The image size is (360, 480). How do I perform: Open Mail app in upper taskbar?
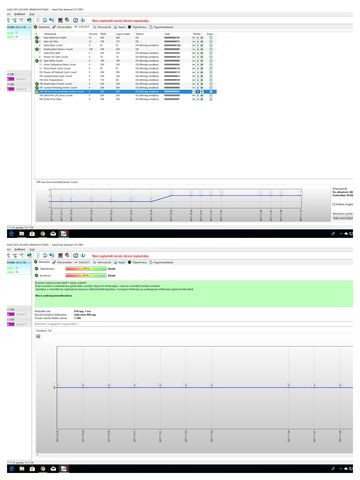point(53,234)
